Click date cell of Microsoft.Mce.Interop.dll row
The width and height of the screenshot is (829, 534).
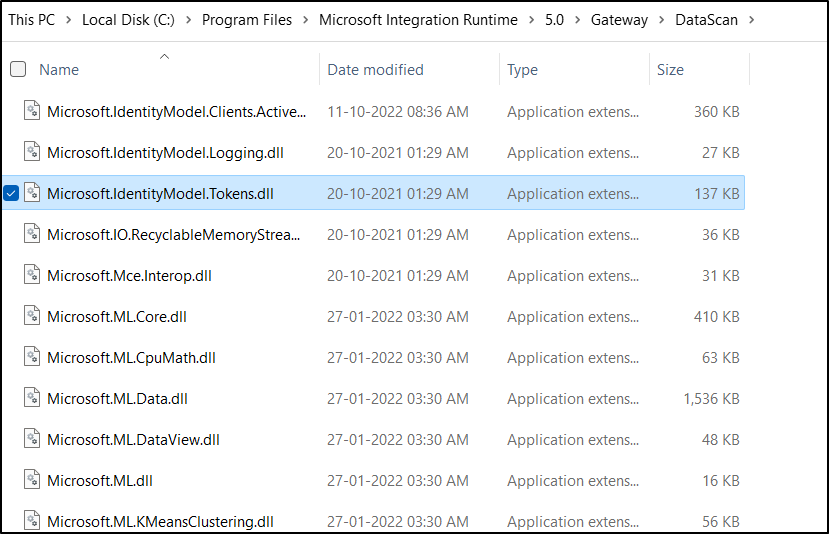click(398, 275)
